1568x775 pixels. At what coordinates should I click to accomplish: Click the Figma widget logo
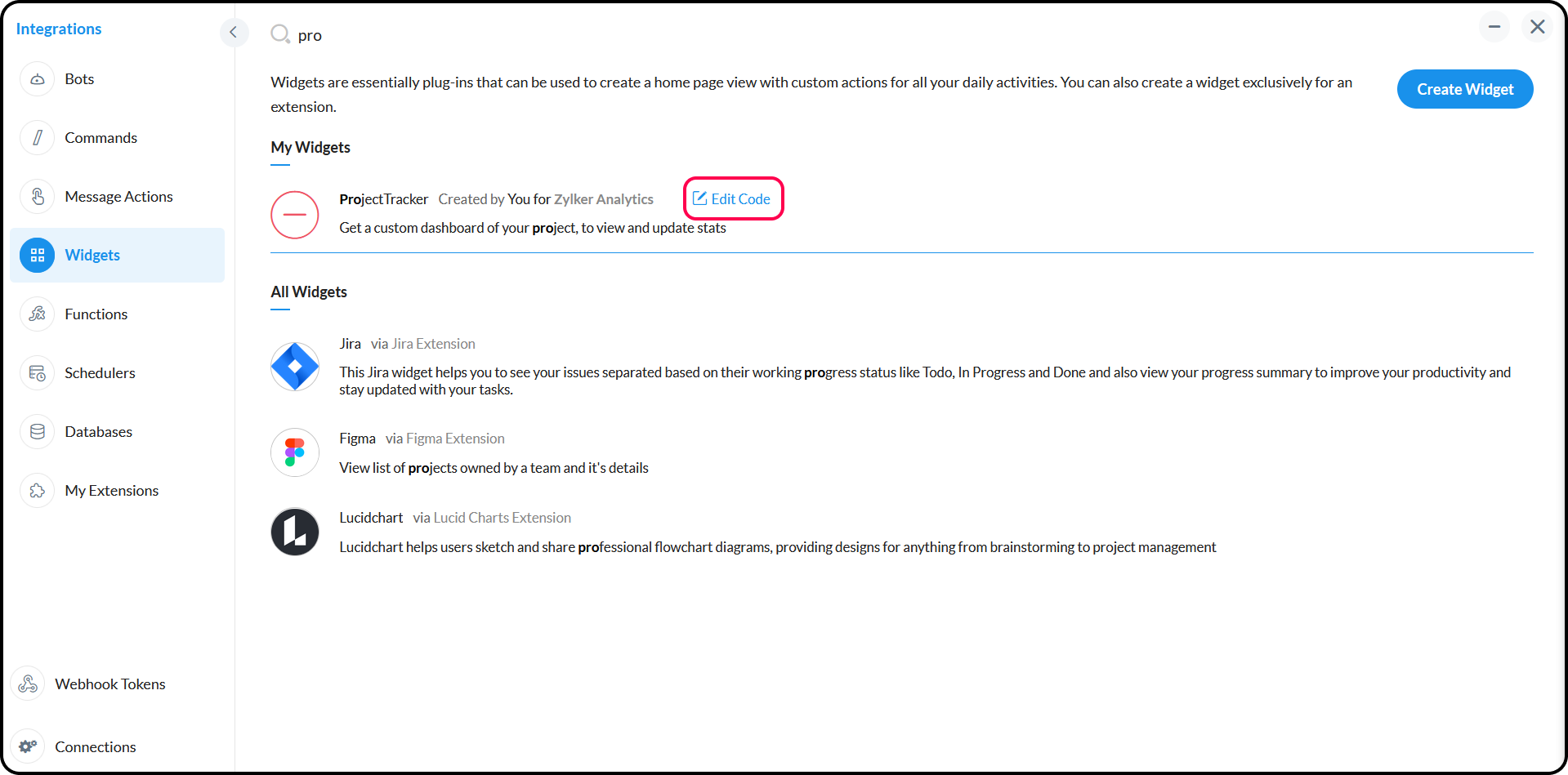click(x=295, y=452)
